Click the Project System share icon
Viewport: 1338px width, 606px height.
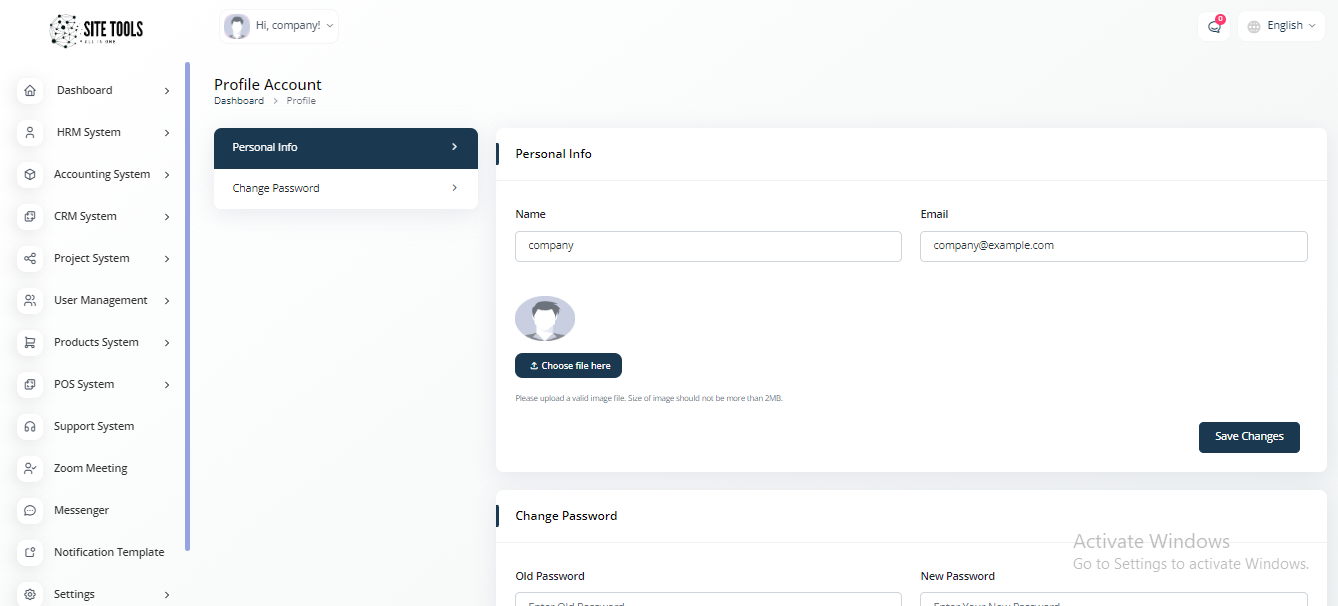point(30,259)
